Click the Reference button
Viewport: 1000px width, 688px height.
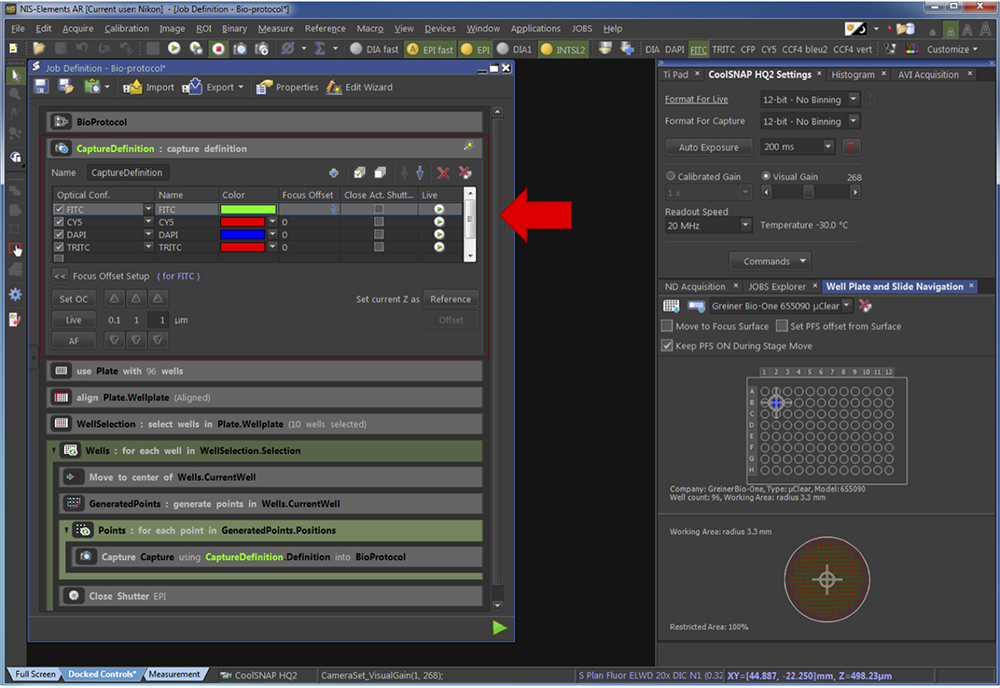click(450, 299)
